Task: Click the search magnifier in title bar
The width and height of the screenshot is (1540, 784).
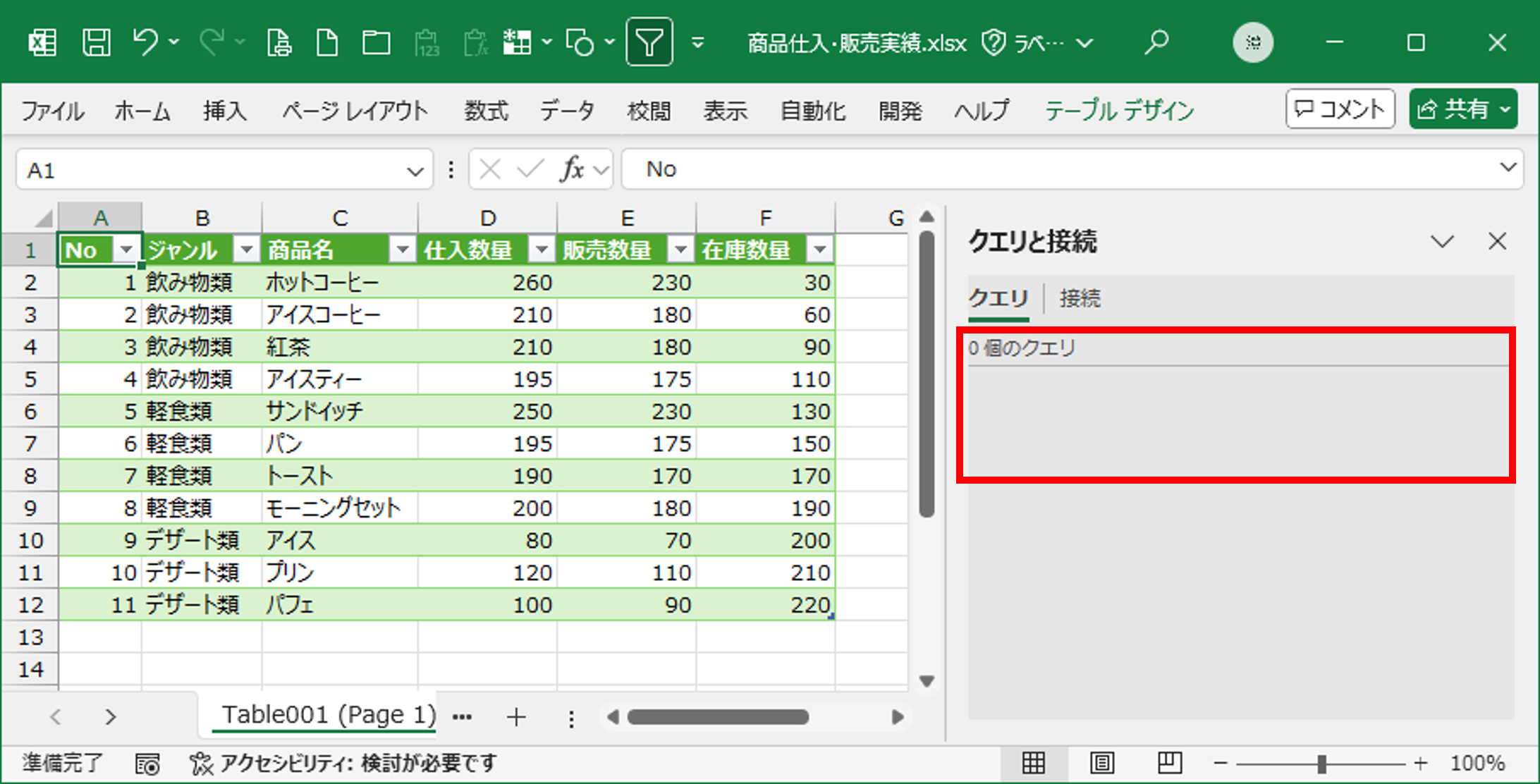Action: click(x=1156, y=43)
